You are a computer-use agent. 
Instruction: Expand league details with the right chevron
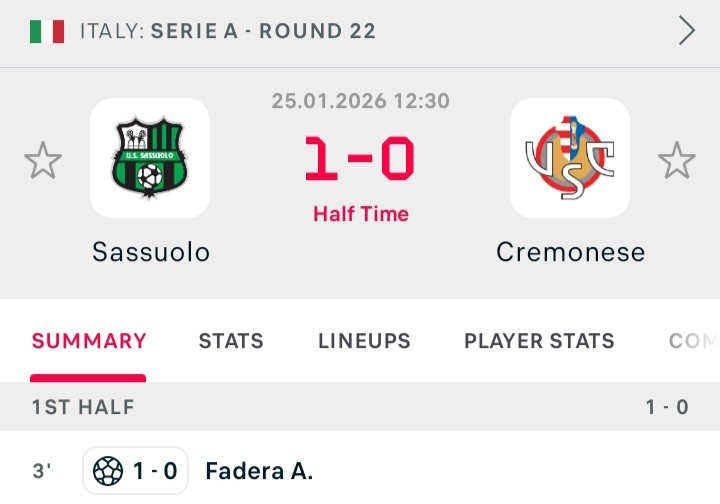tap(687, 31)
